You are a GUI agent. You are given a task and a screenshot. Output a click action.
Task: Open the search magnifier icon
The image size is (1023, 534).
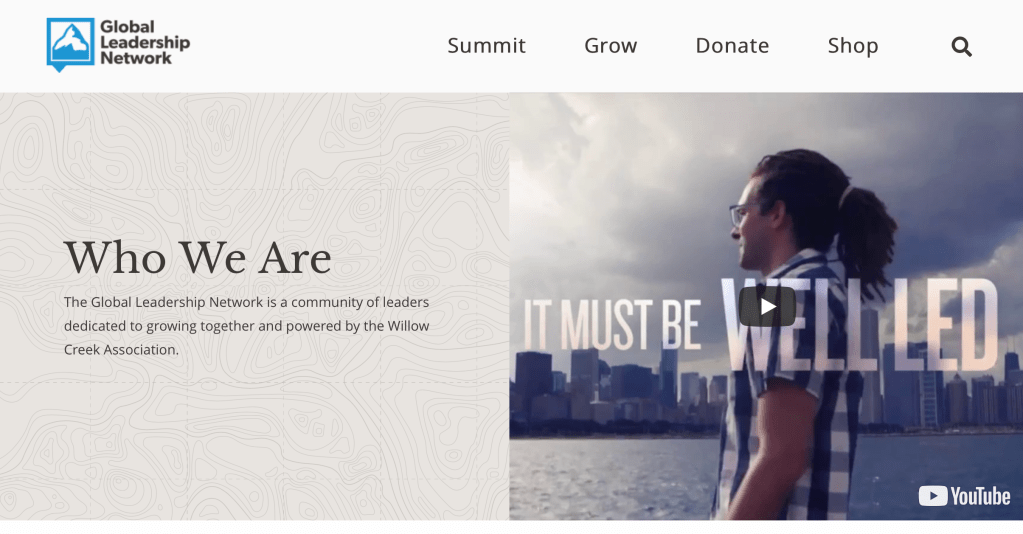pos(961,46)
